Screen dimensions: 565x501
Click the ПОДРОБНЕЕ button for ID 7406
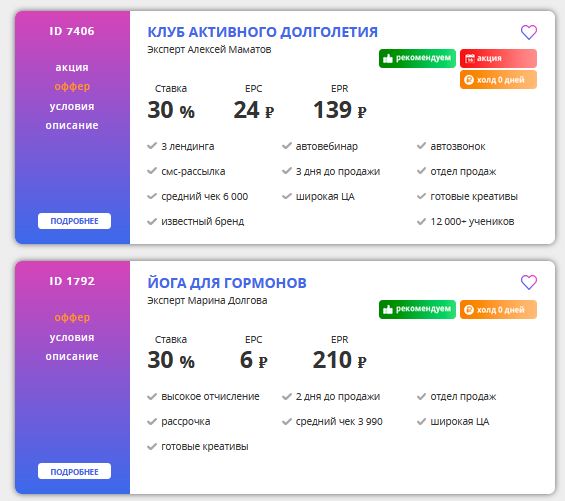74,221
